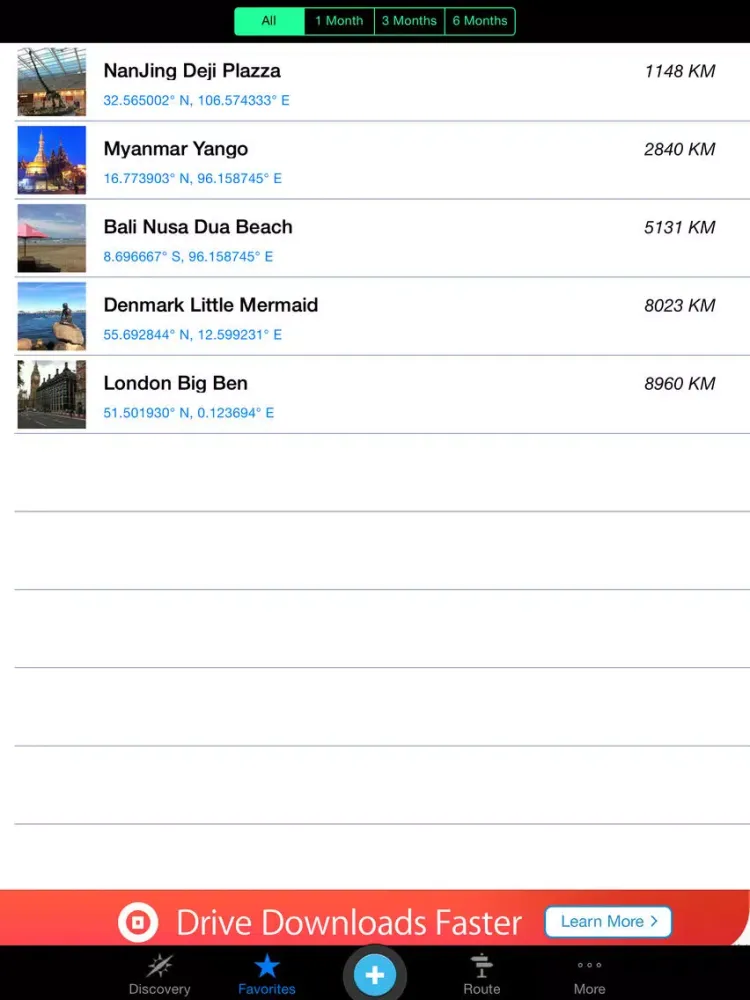Tap the red ad logo icon

coord(138,921)
